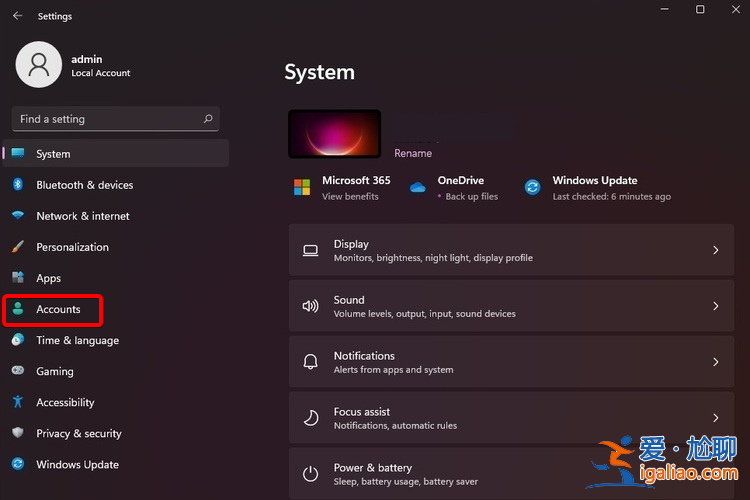Click the Windows Update sidebar icon

[18, 464]
